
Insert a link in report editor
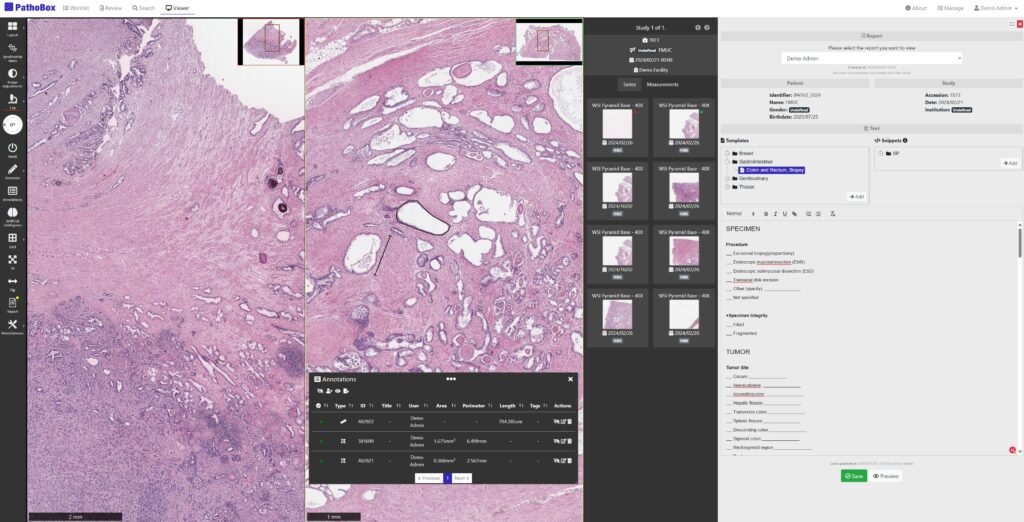click(x=794, y=214)
